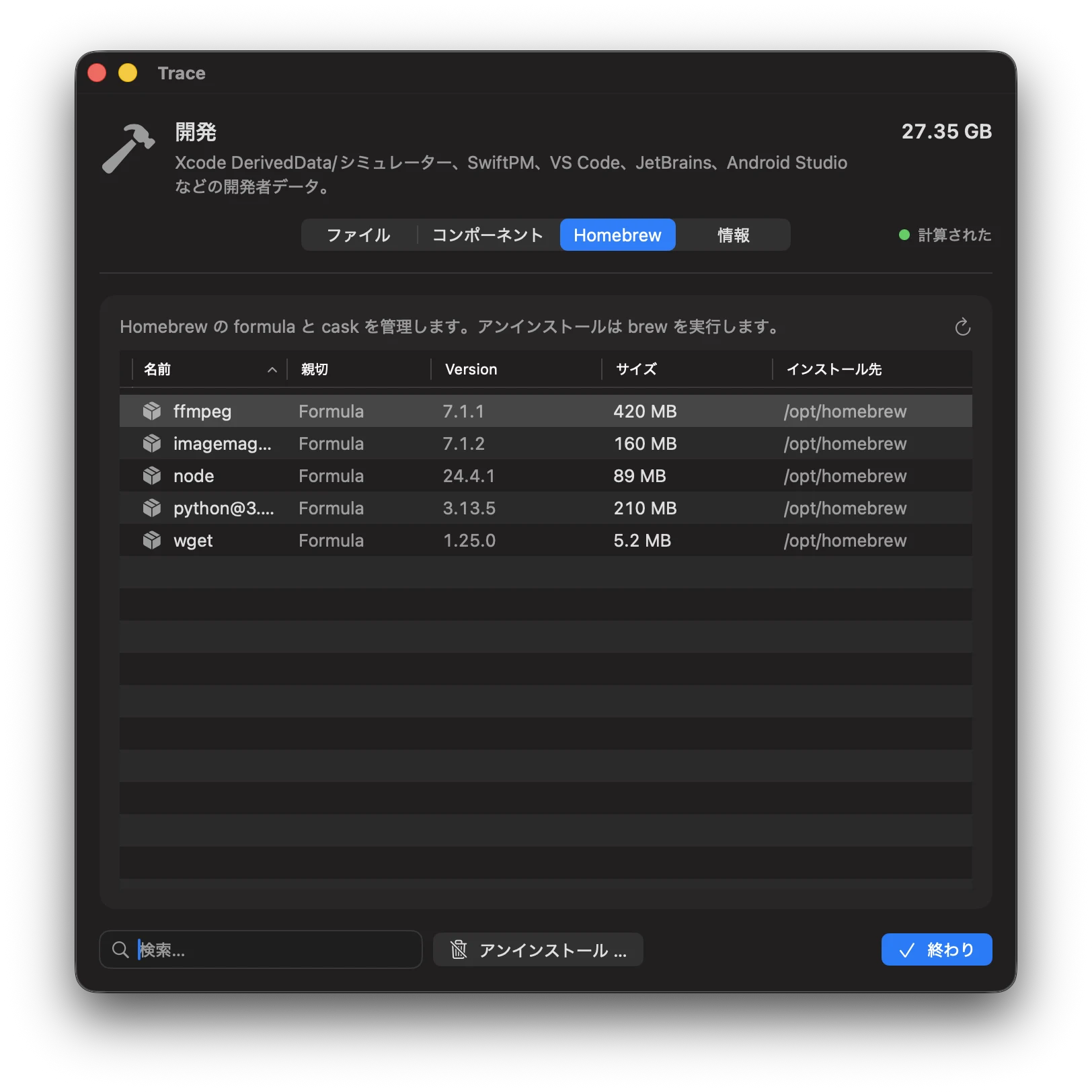The width and height of the screenshot is (1092, 1092).
Task: Click the 420 MB size cell
Action: coord(645,411)
